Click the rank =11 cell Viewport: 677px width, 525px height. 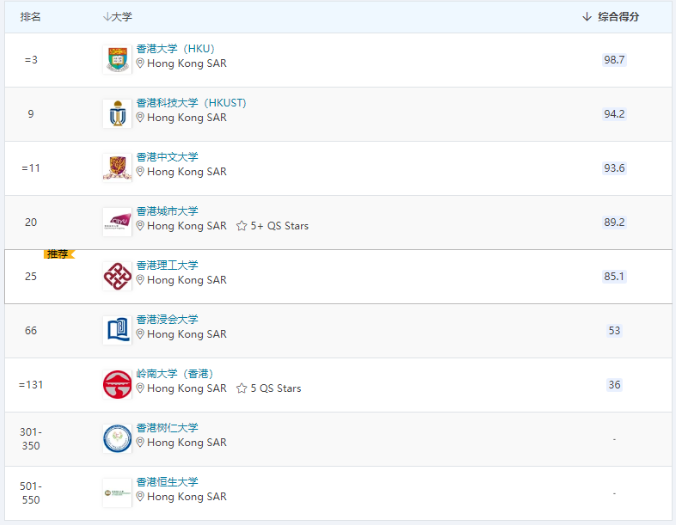pyautogui.click(x=31, y=168)
